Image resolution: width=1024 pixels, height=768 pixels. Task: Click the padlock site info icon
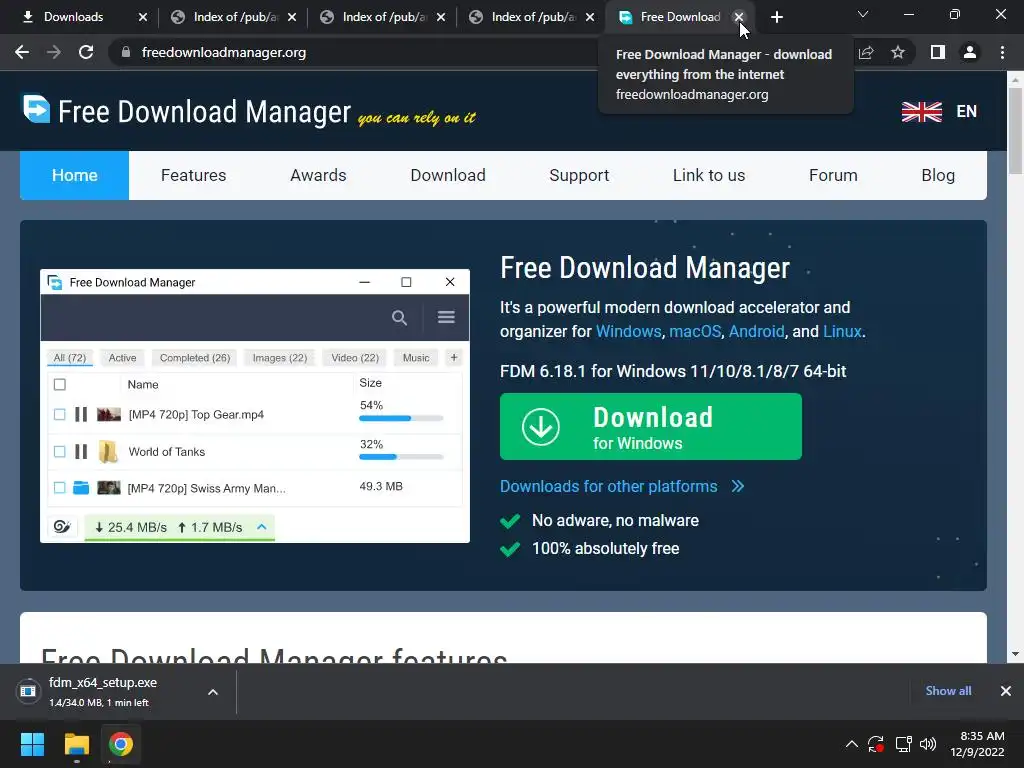[x=126, y=52]
